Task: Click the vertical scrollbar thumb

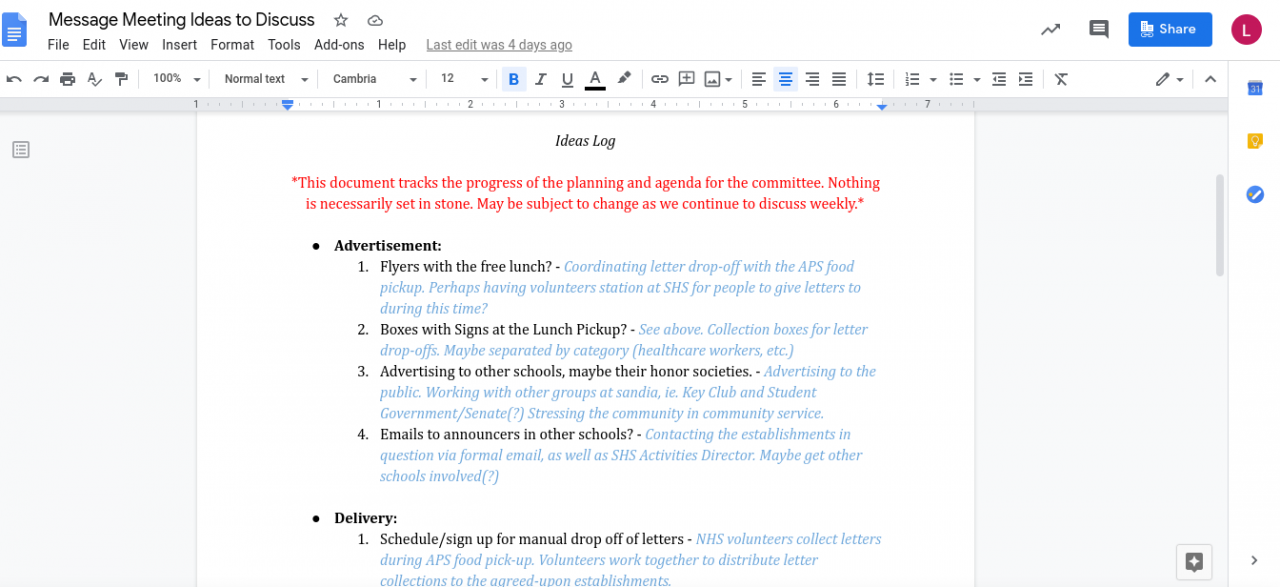Action: tap(1219, 225)
